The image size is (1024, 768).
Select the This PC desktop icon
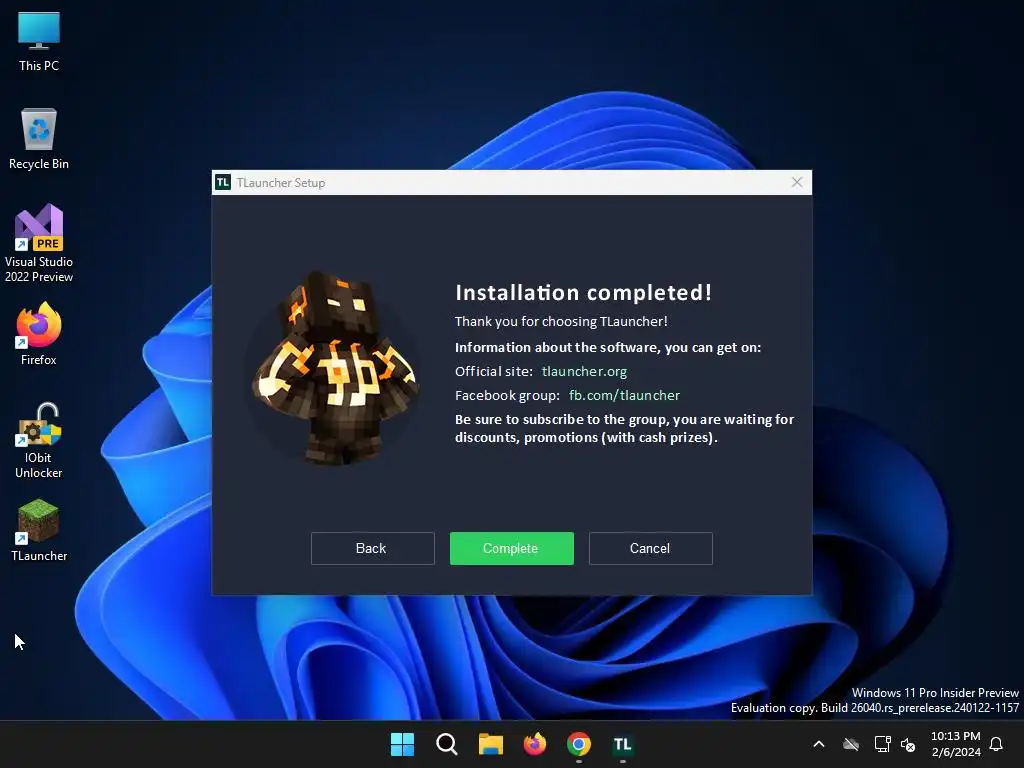pos(39,41)
